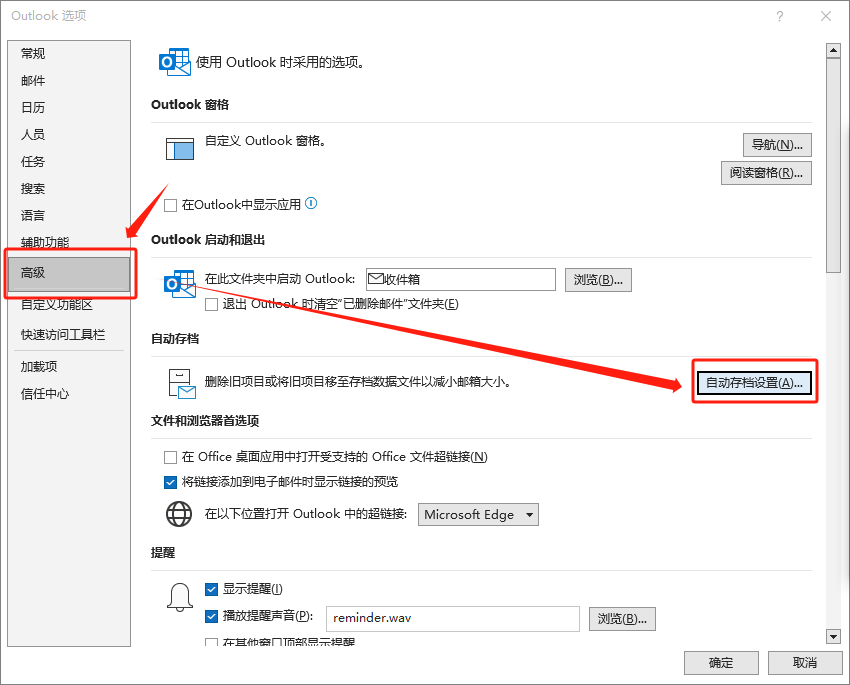This screenshot has height=685, width=850.
Task: Click the scrollbar down arrow
Action: coord(833,636)
